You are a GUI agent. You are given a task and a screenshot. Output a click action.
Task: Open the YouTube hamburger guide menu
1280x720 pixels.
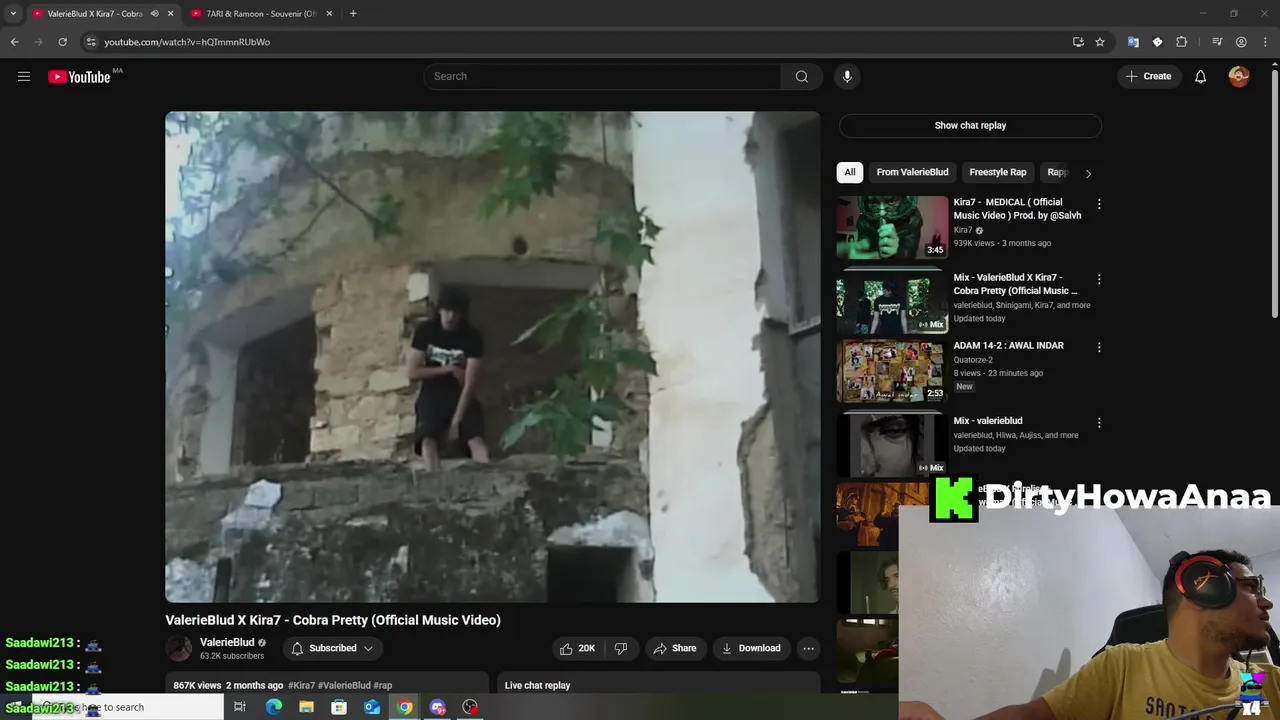(24, 76)
